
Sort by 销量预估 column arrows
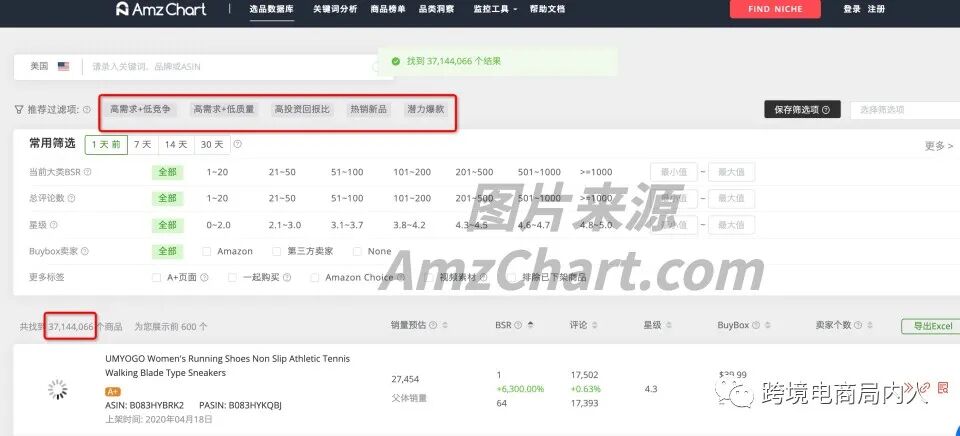(445, 325)
